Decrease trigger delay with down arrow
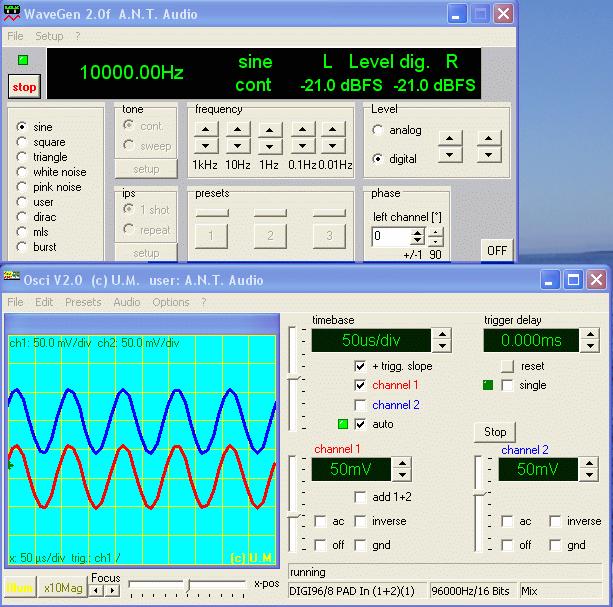The image size is (613, 607). click(x=590, y=346)
